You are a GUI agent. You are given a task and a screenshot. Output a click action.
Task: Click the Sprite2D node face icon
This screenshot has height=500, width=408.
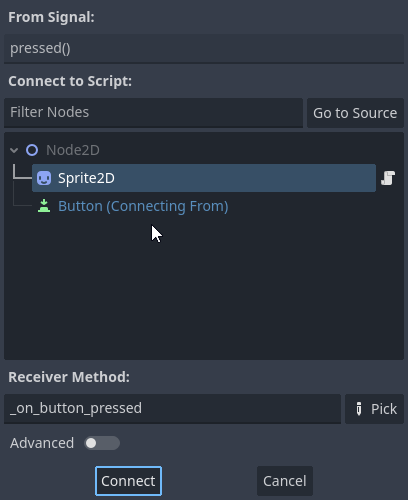coord(44,178)
